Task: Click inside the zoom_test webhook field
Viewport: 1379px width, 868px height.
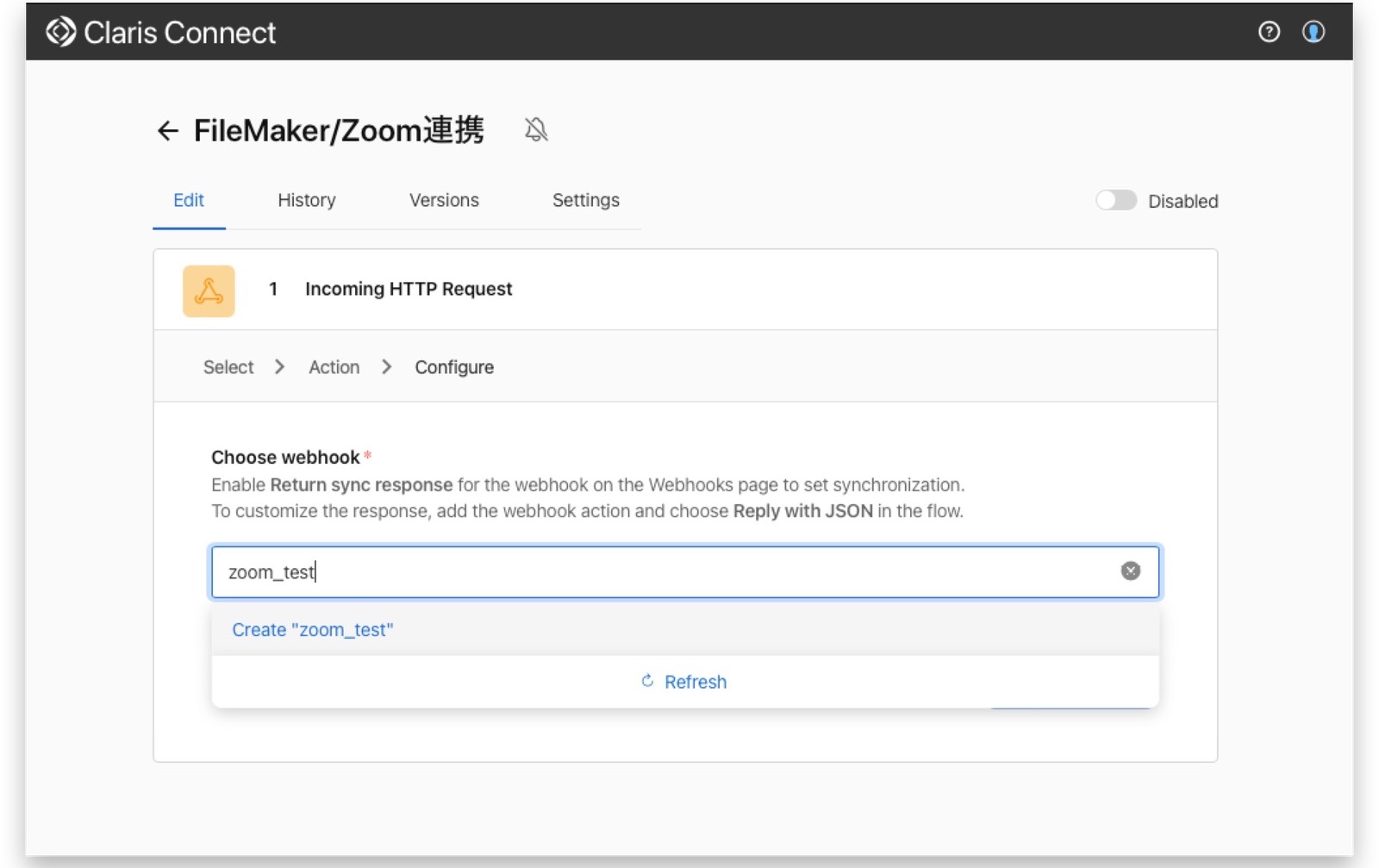Action: pyautogui.click(x=603, y=571)
